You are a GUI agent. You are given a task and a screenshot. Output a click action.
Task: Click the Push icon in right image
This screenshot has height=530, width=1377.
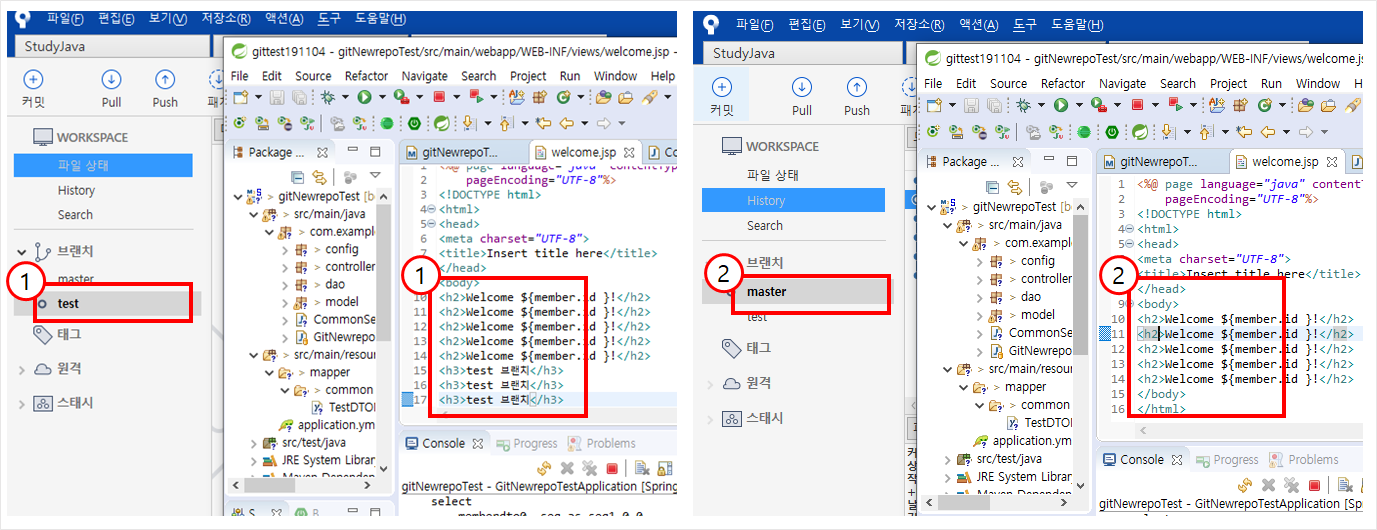tap(856, 88)
